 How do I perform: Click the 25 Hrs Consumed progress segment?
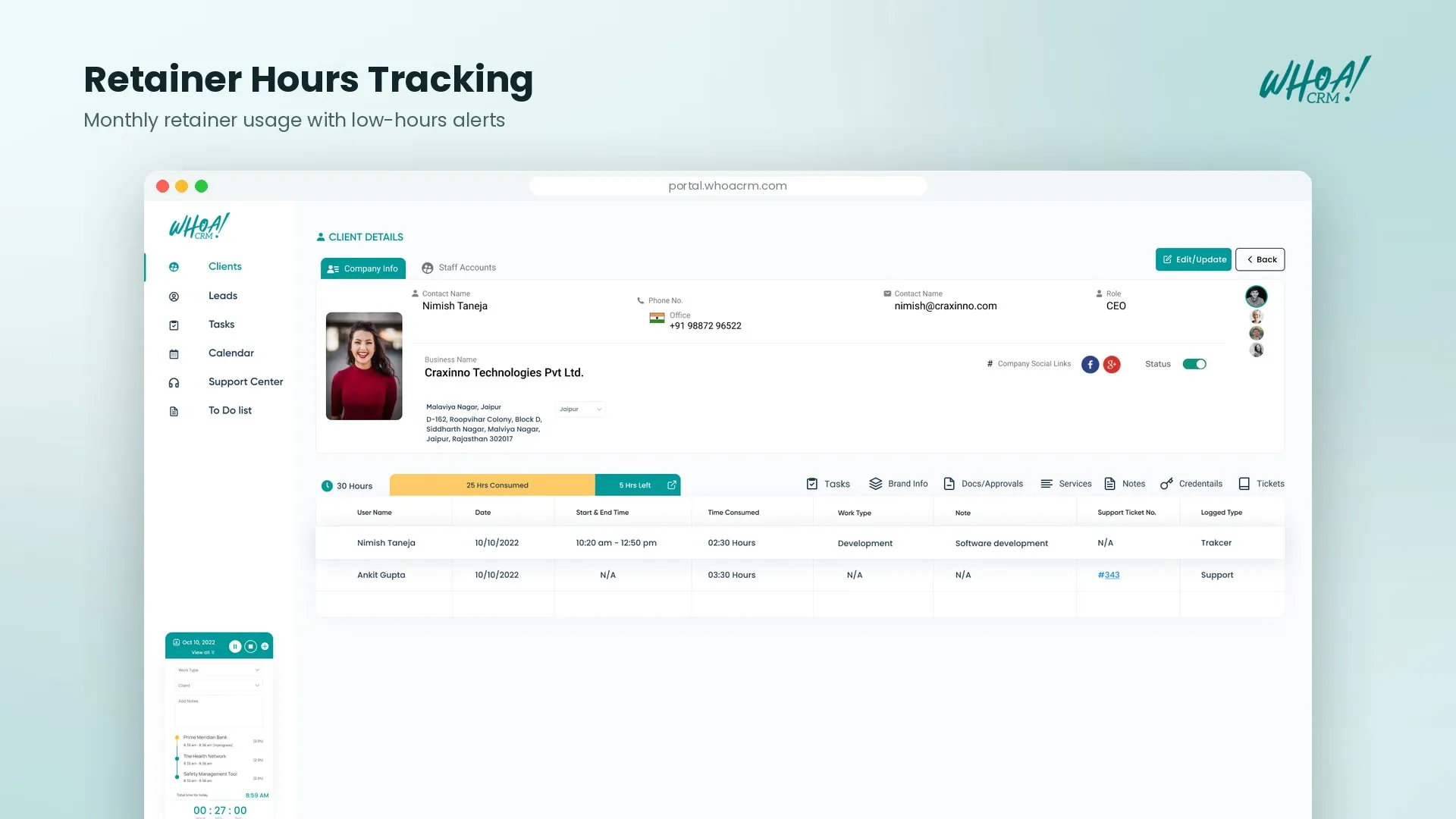[x=492, y=485]
